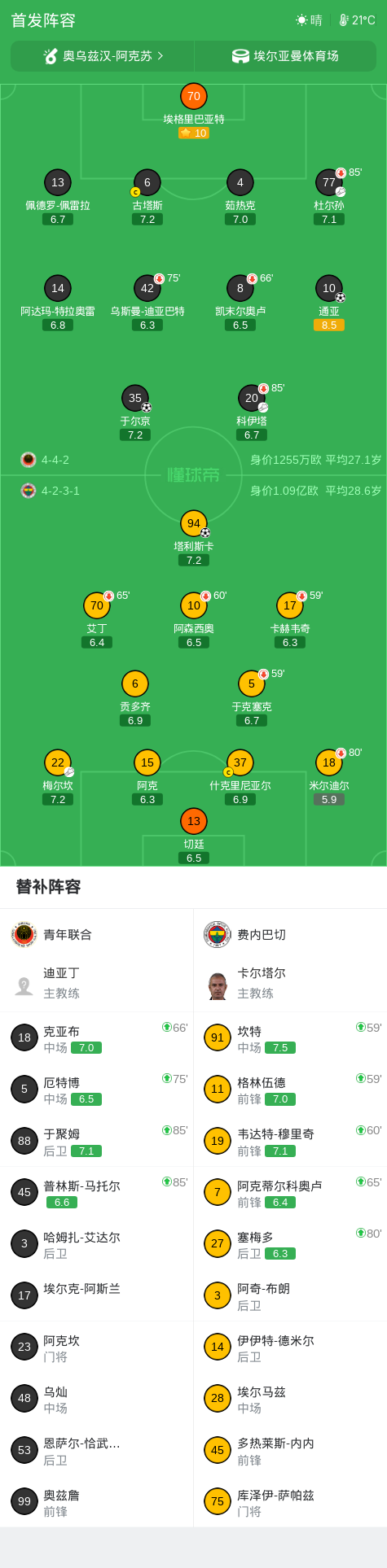Viewport: 387px width, 1568px height.
Task: Tap the 4-4-2 formation label
Action: [55, 460]
